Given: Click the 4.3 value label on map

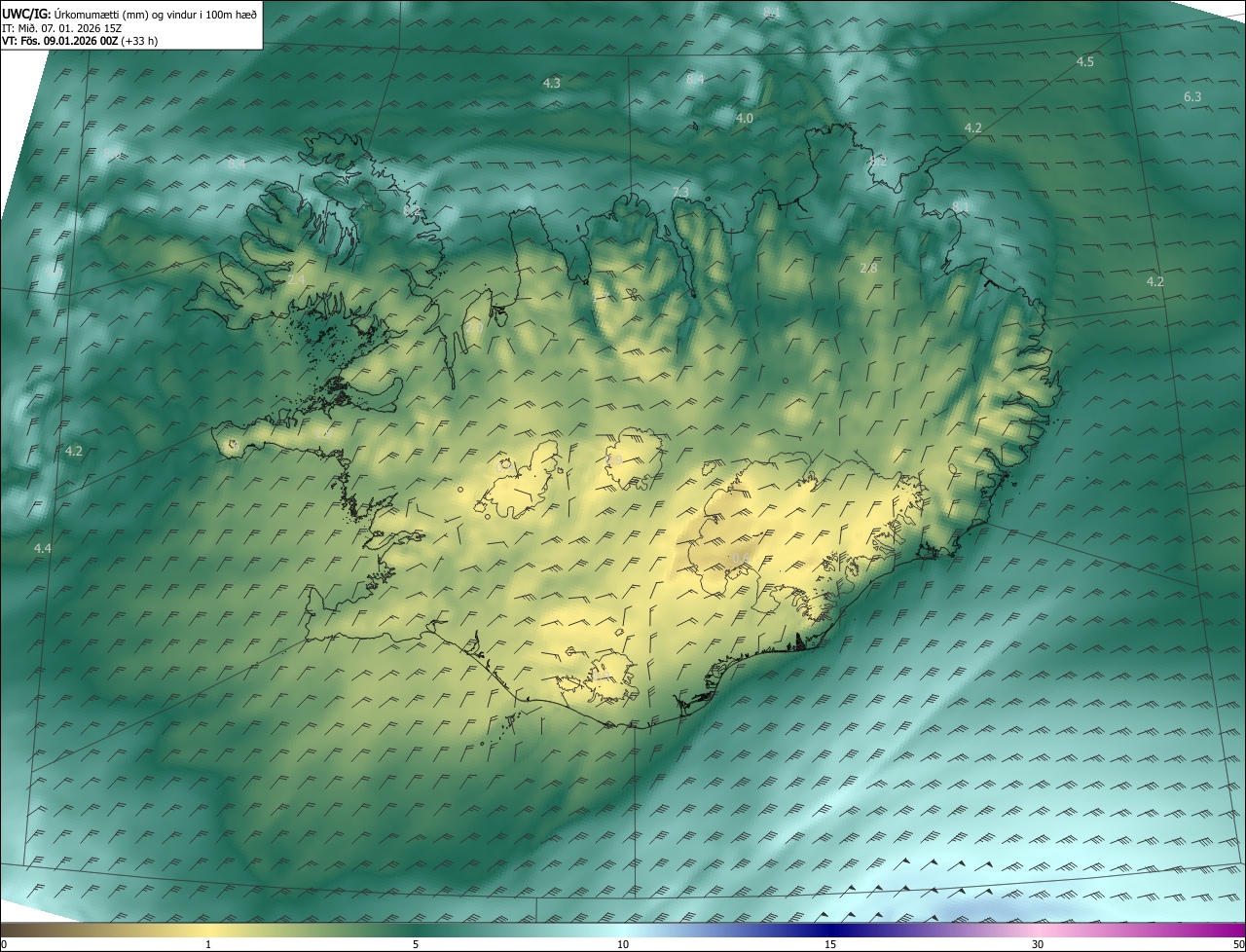Looking at the screenshot, I should [x=551, y=84].
